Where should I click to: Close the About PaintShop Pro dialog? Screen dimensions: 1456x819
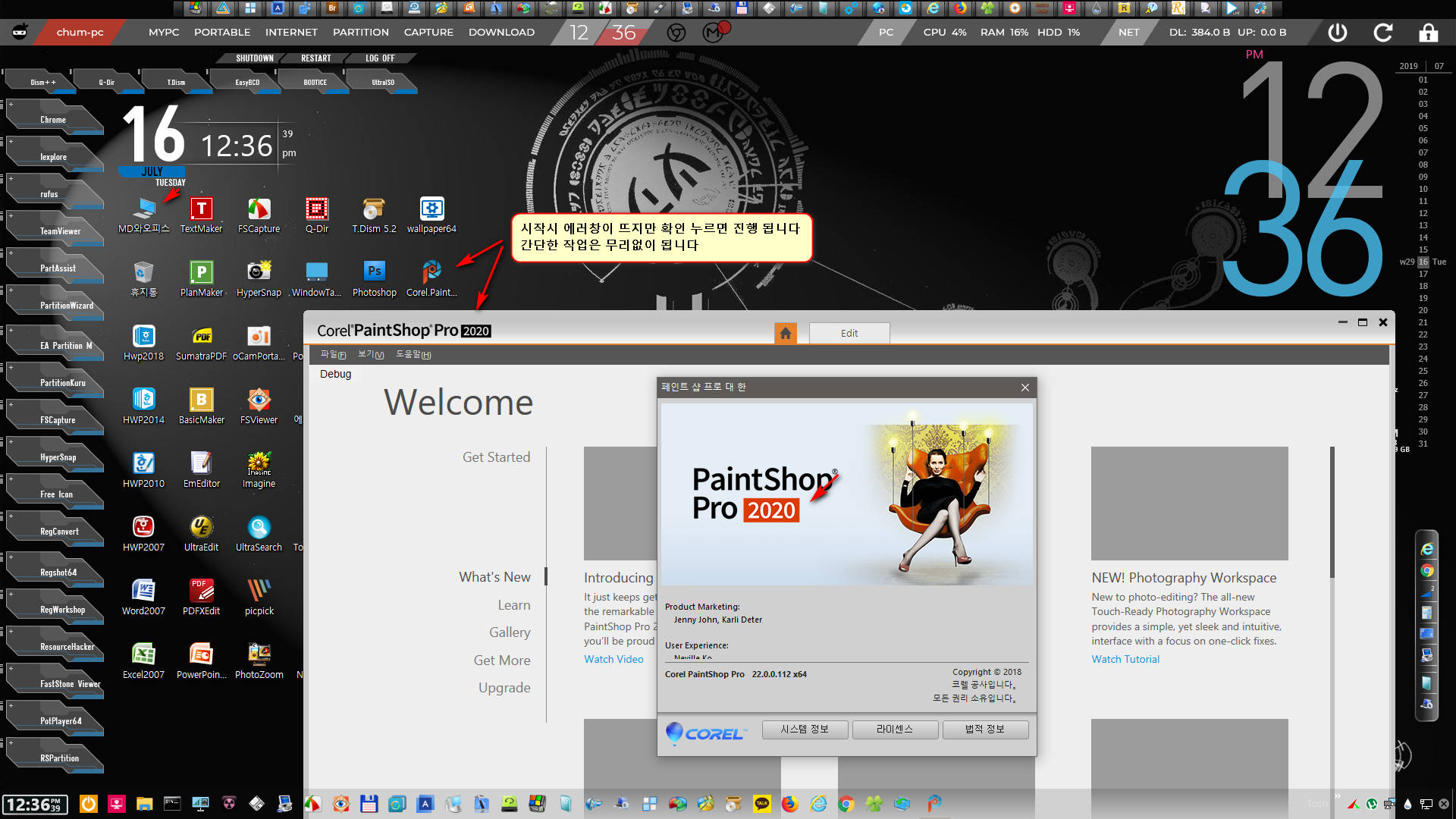(1025, 388)
